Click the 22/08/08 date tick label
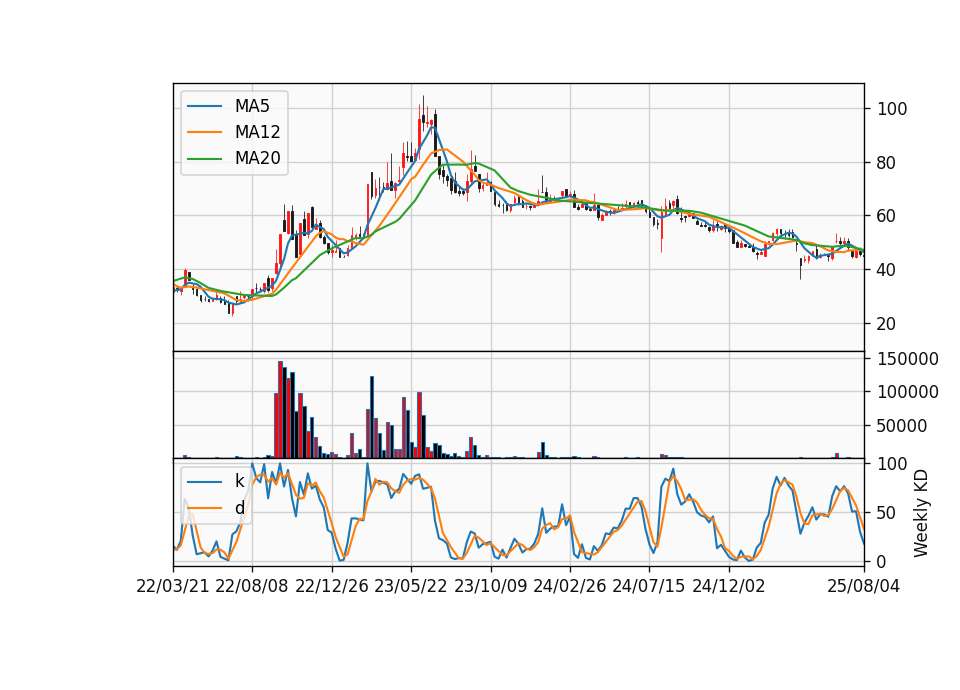 [x=252, y=586]
